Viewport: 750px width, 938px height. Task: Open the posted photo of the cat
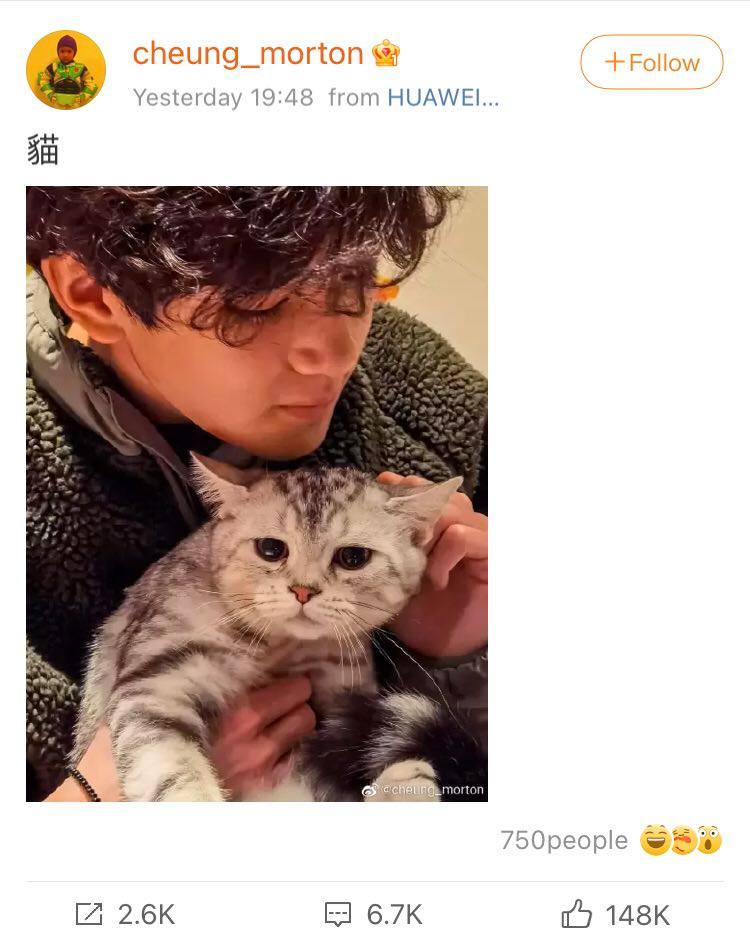[257, 494]
